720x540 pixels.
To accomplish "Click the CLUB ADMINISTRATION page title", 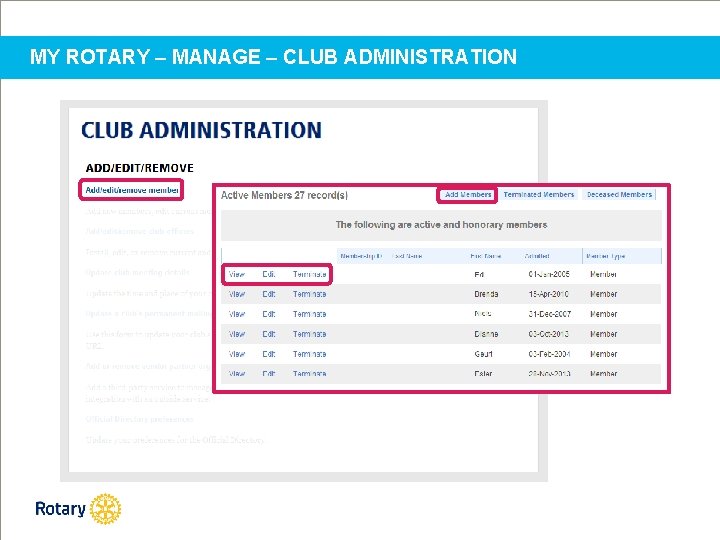I will click(201, 130).
